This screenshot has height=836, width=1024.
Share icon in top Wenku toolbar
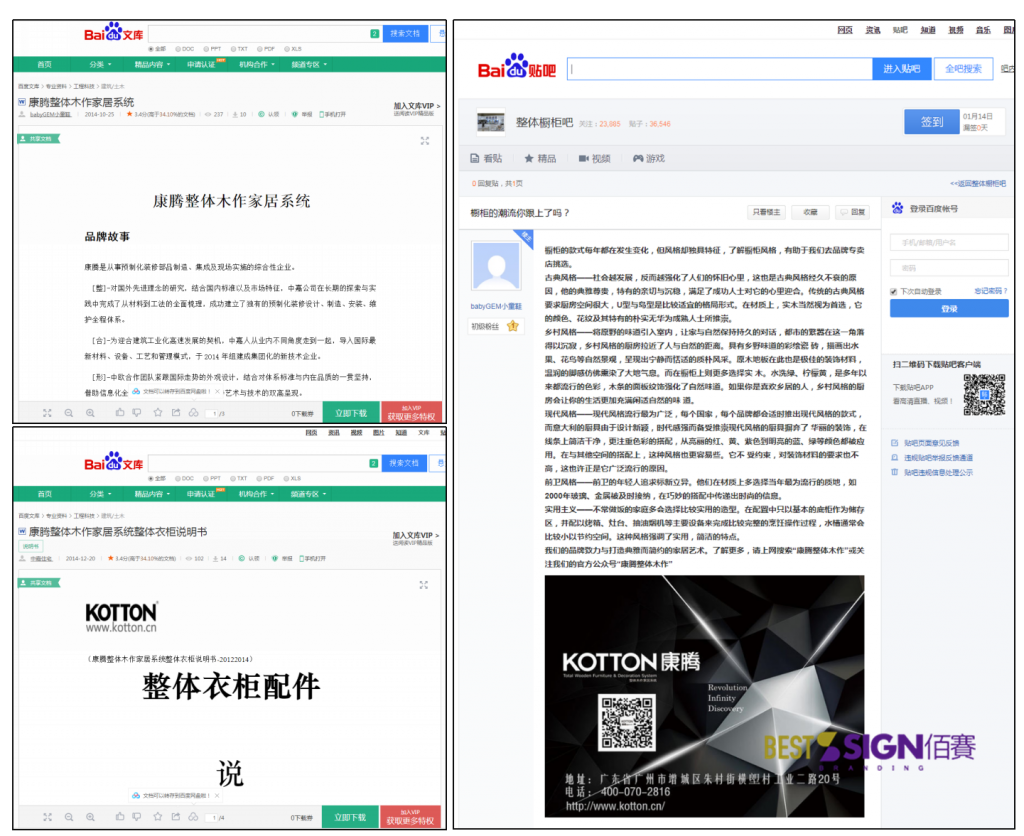tap(176, 412)
